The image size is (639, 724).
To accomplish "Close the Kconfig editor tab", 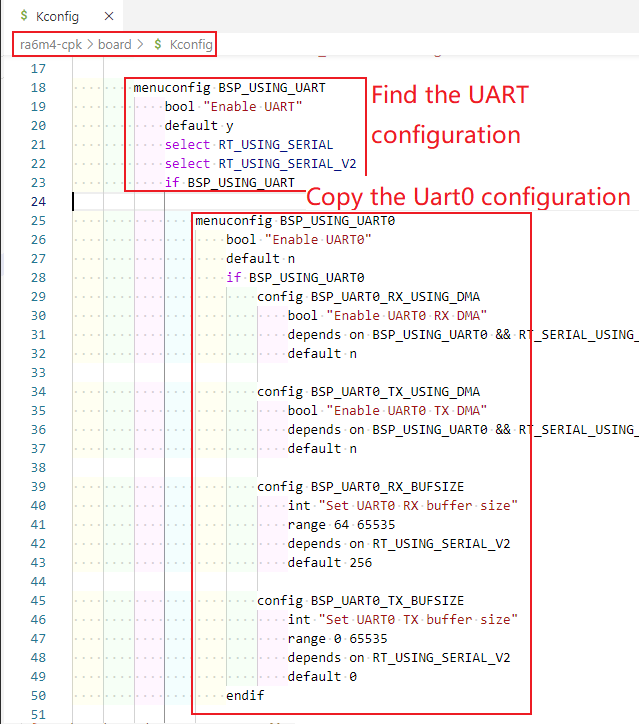I will pyautogui.click(x=109, y=16).
